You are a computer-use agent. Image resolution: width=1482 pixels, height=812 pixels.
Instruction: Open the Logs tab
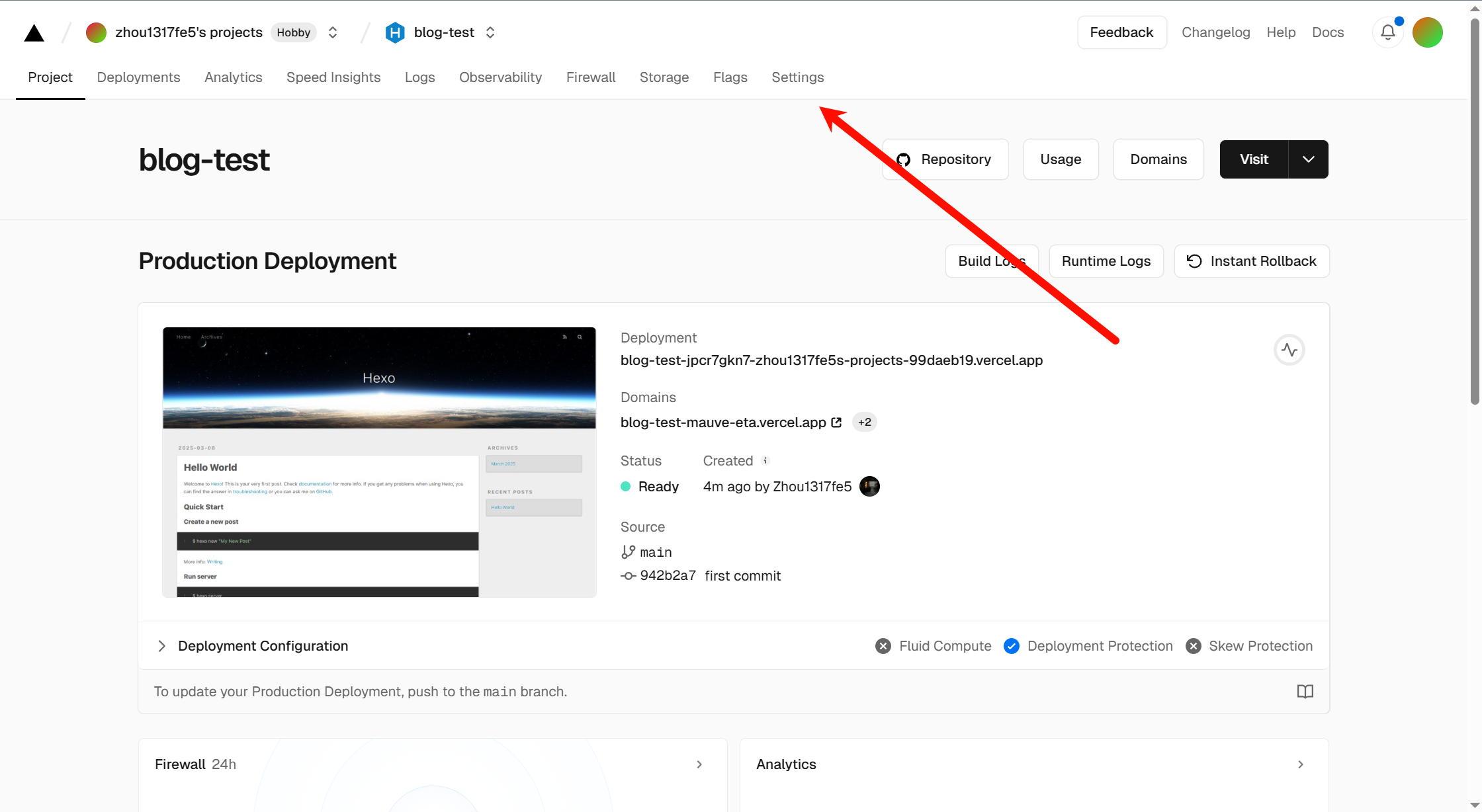pyautogui.click(x=420, y=77)
